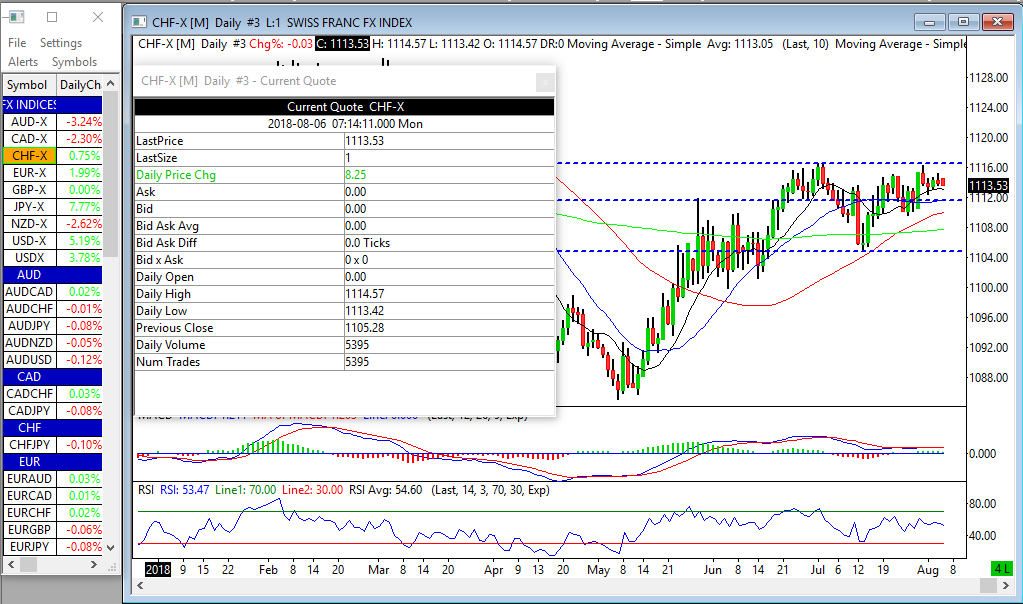Click the green 4L indicator badge
This screenshot has width=1023, height=604.
(x=1002, y=568)
